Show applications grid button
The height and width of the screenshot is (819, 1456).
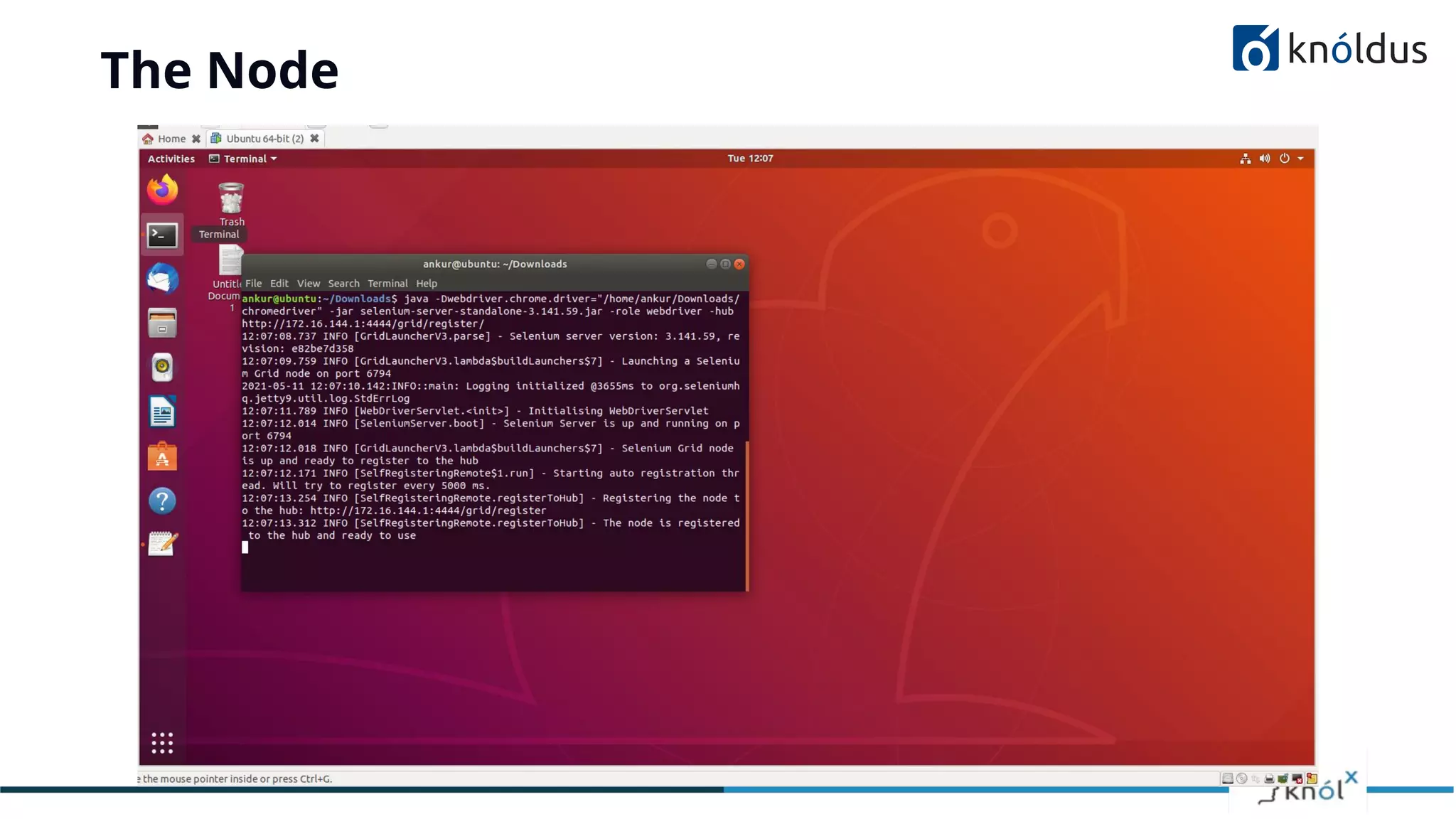(x=162, y=743)
